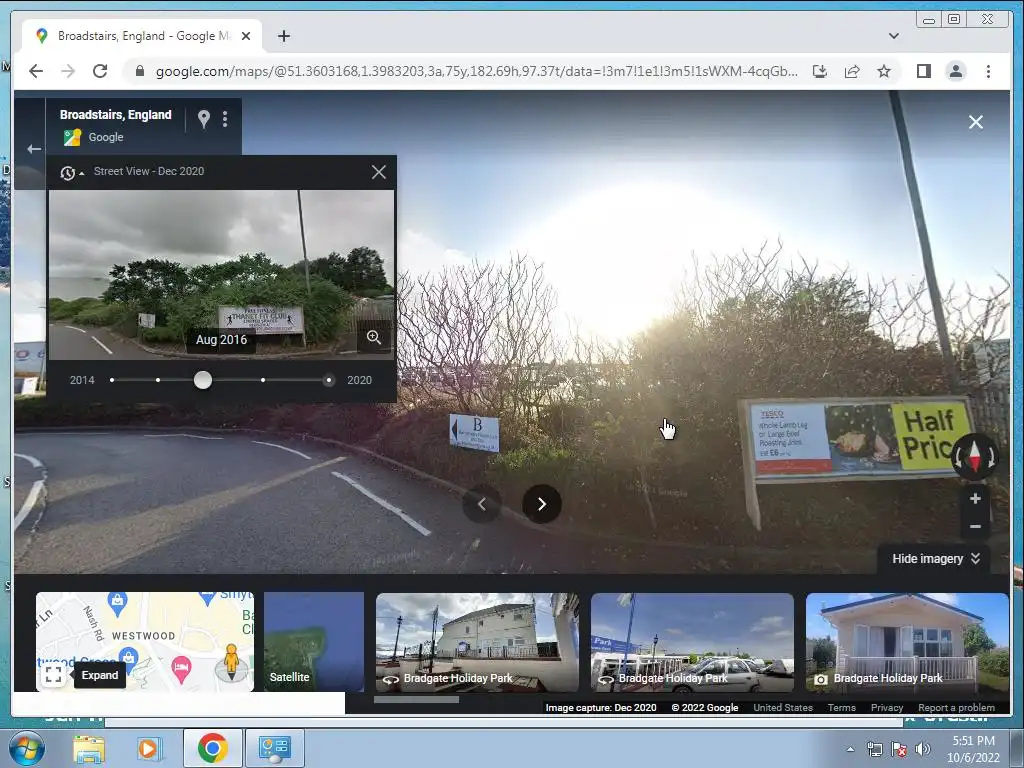The image size is (1024, 768).
Task: Open the Chrome three-dot menu
Action: pyautogui.click(x=988, y=71)
